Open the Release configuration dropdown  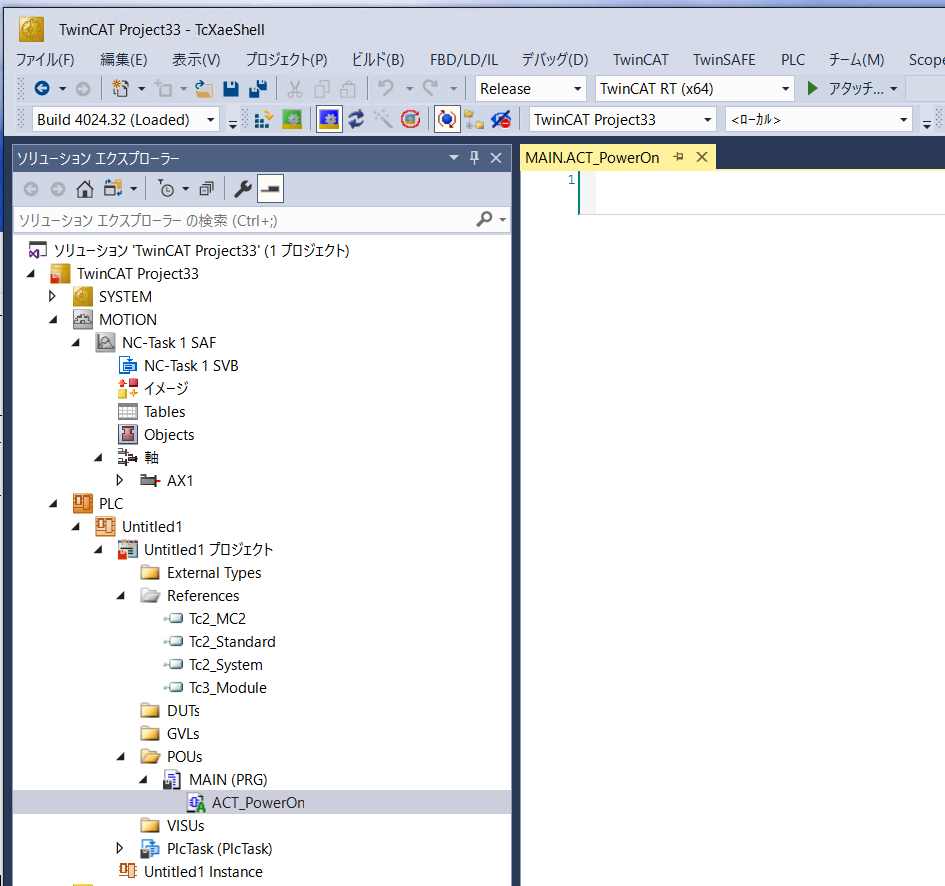577,89
